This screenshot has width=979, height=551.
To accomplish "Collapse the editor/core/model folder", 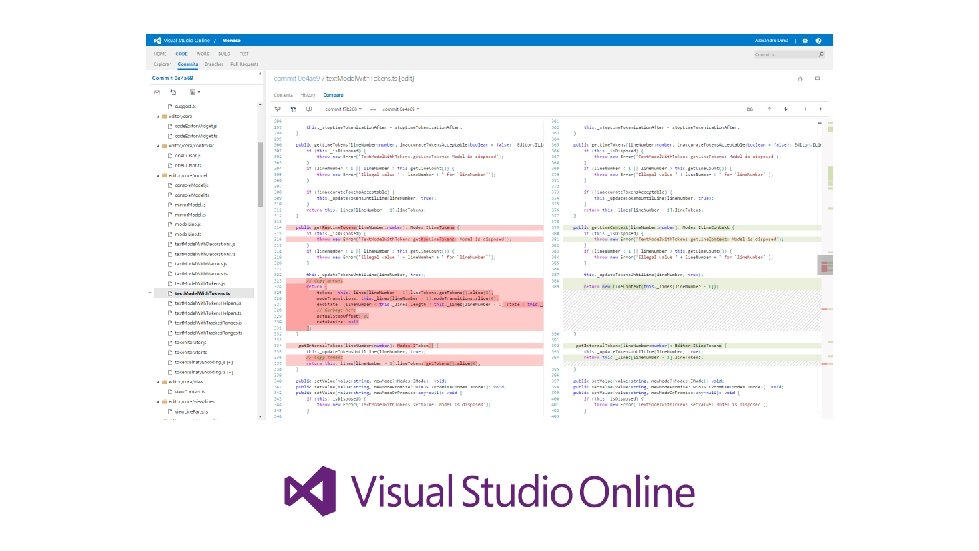I will point(158,176).
